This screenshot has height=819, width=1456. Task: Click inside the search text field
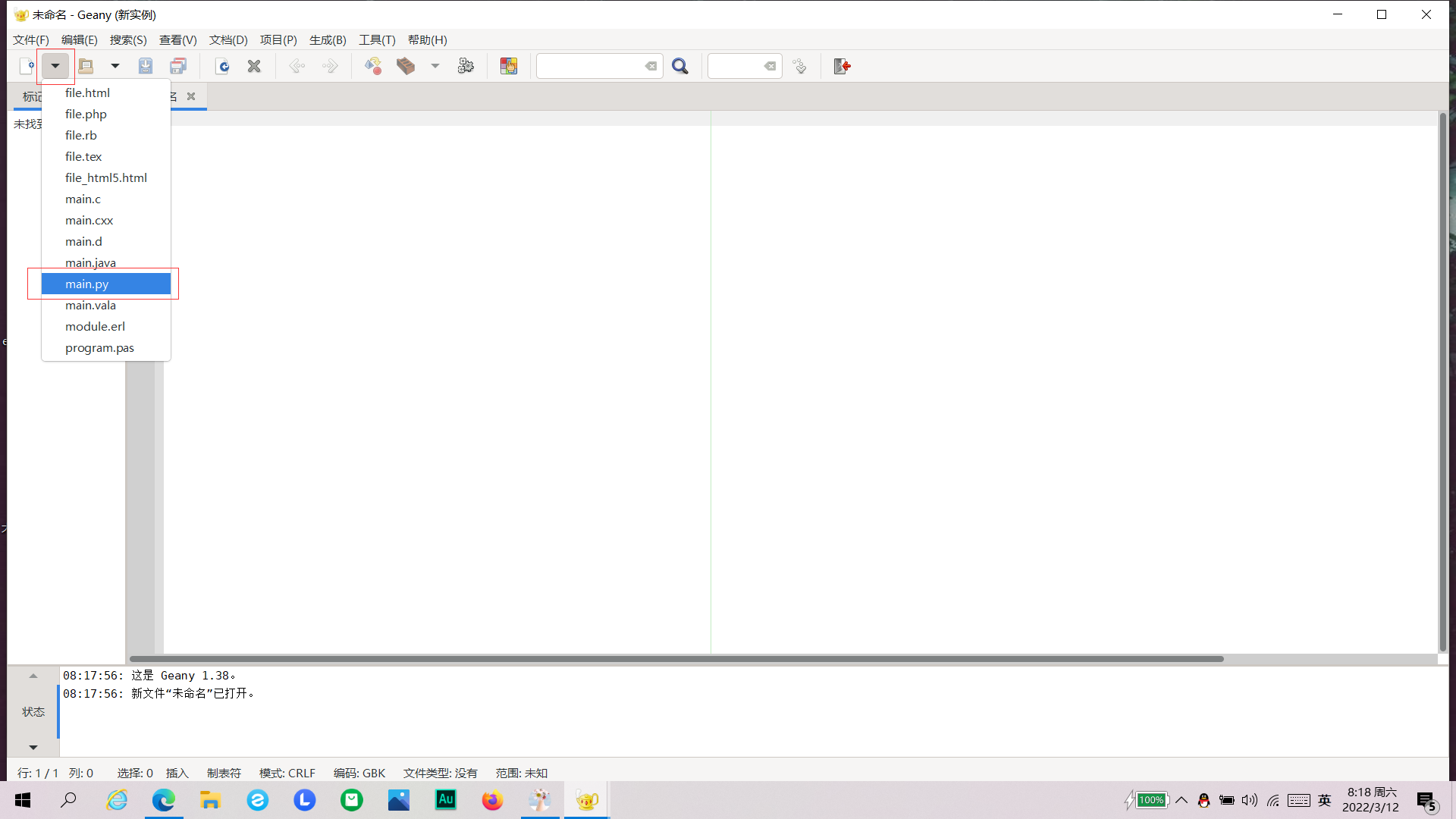(590, 66)
